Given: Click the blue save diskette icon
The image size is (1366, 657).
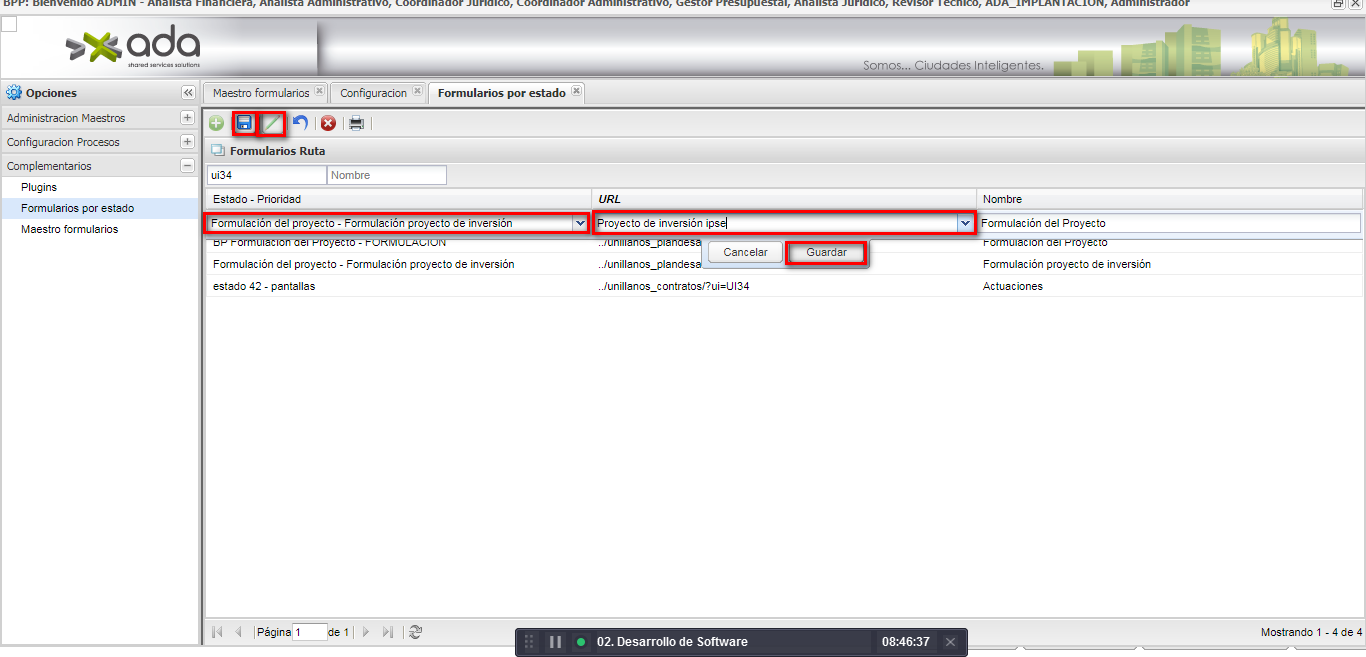Looking at the screenshot, I should (244, 123).
